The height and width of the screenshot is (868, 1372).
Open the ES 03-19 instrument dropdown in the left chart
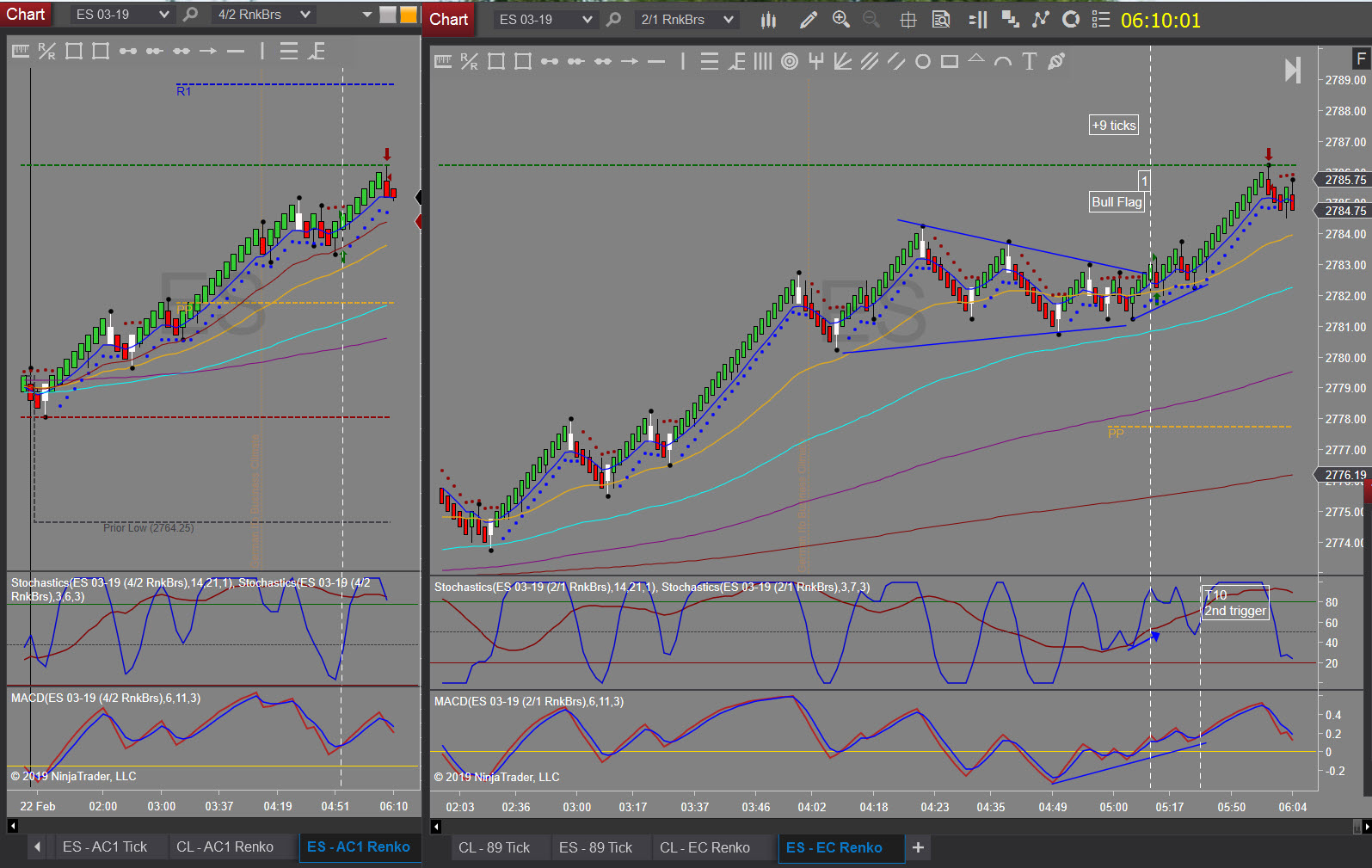coord(121,15)
